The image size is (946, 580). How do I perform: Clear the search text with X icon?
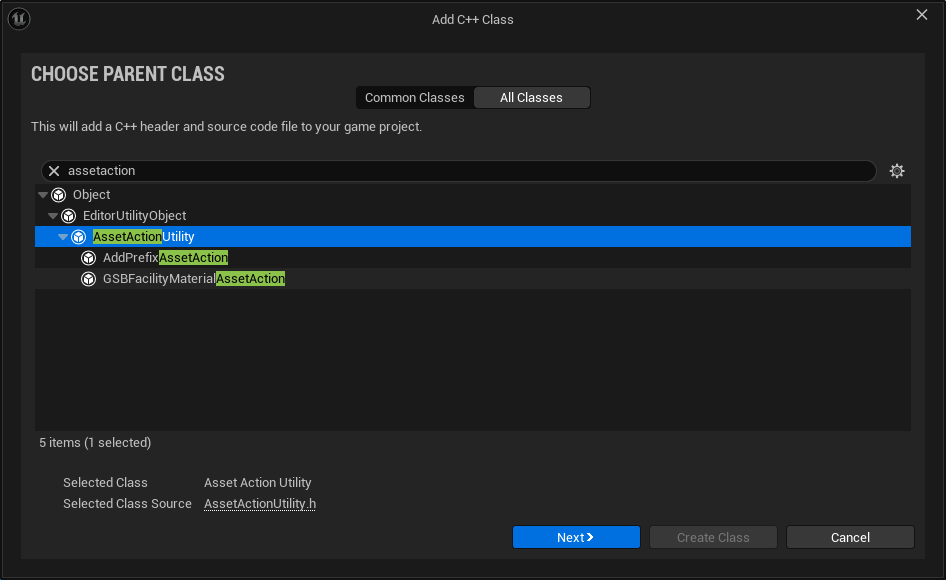[x=55, y=171]
